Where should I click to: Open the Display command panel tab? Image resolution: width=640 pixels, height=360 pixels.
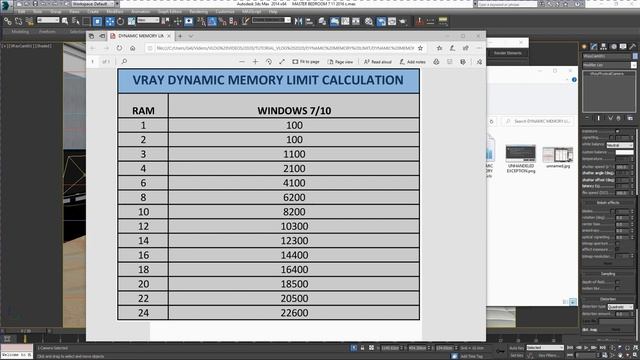click(623, 47)
